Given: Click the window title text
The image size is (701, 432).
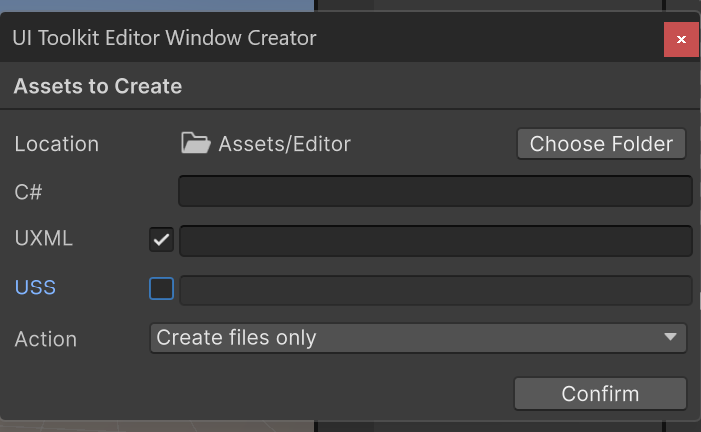Looking at the screenshot, I should pos(165,38).
